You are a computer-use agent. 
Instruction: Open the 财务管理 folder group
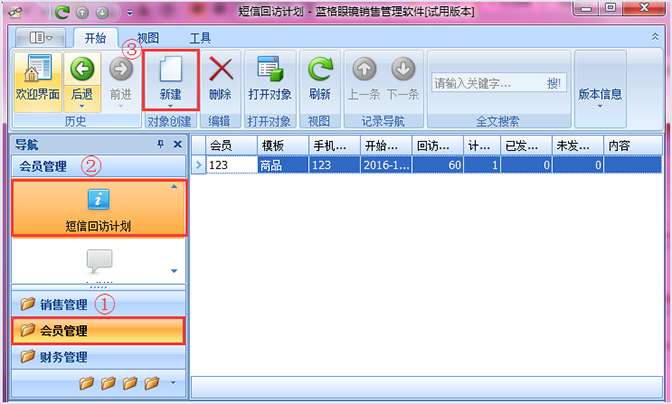(99, 356)
